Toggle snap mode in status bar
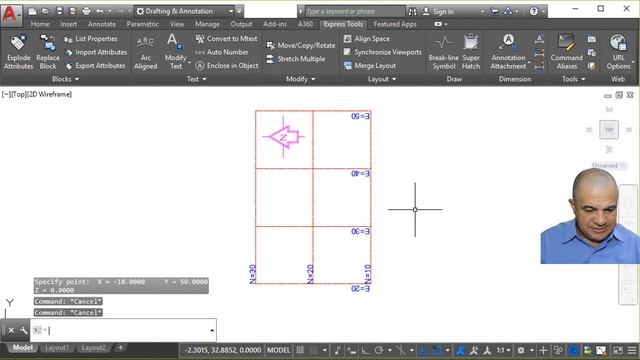This screenshot has height=360, width=640. tap(314, 350)
